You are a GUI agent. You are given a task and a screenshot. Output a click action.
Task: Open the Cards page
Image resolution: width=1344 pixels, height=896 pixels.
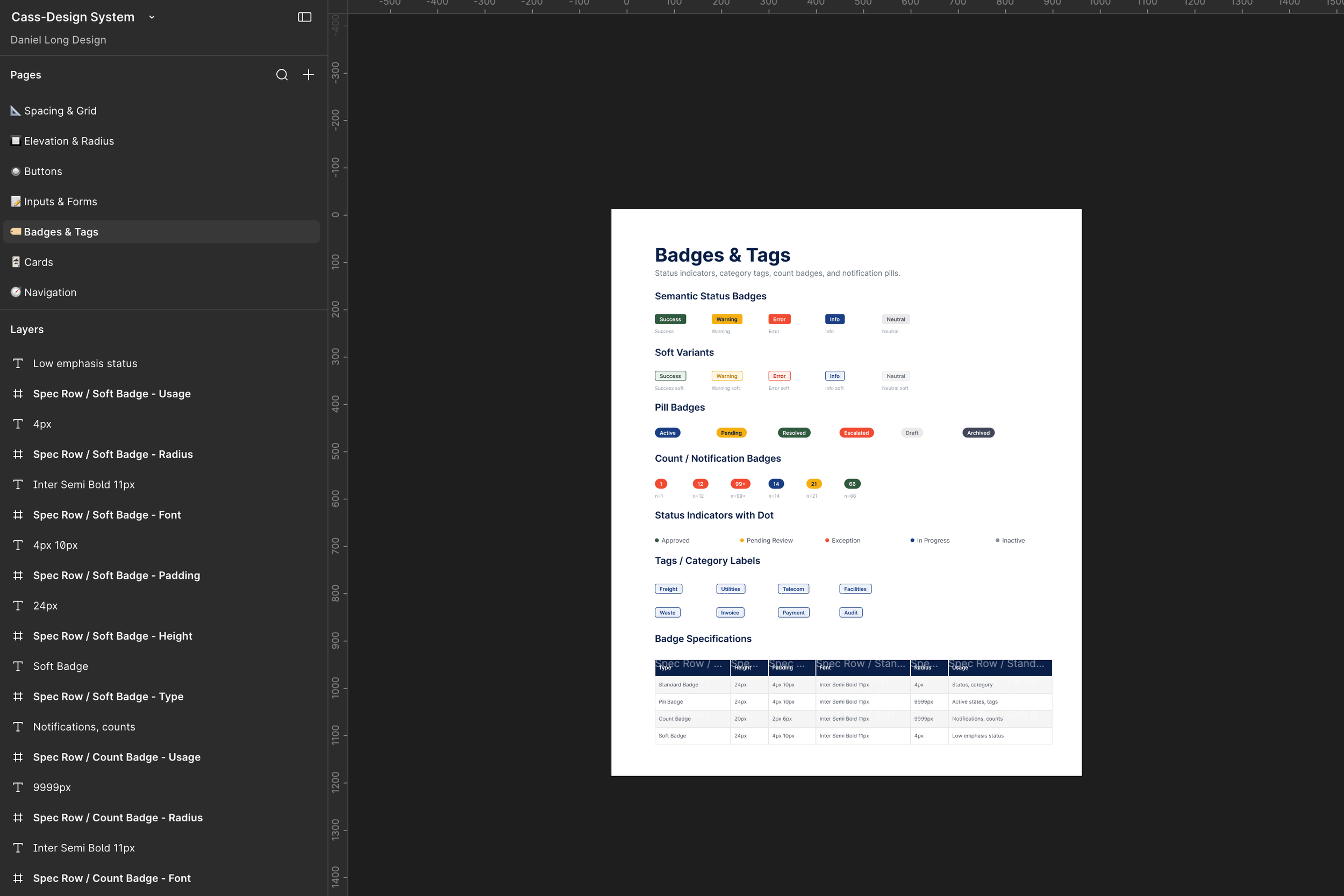(161, 262)
